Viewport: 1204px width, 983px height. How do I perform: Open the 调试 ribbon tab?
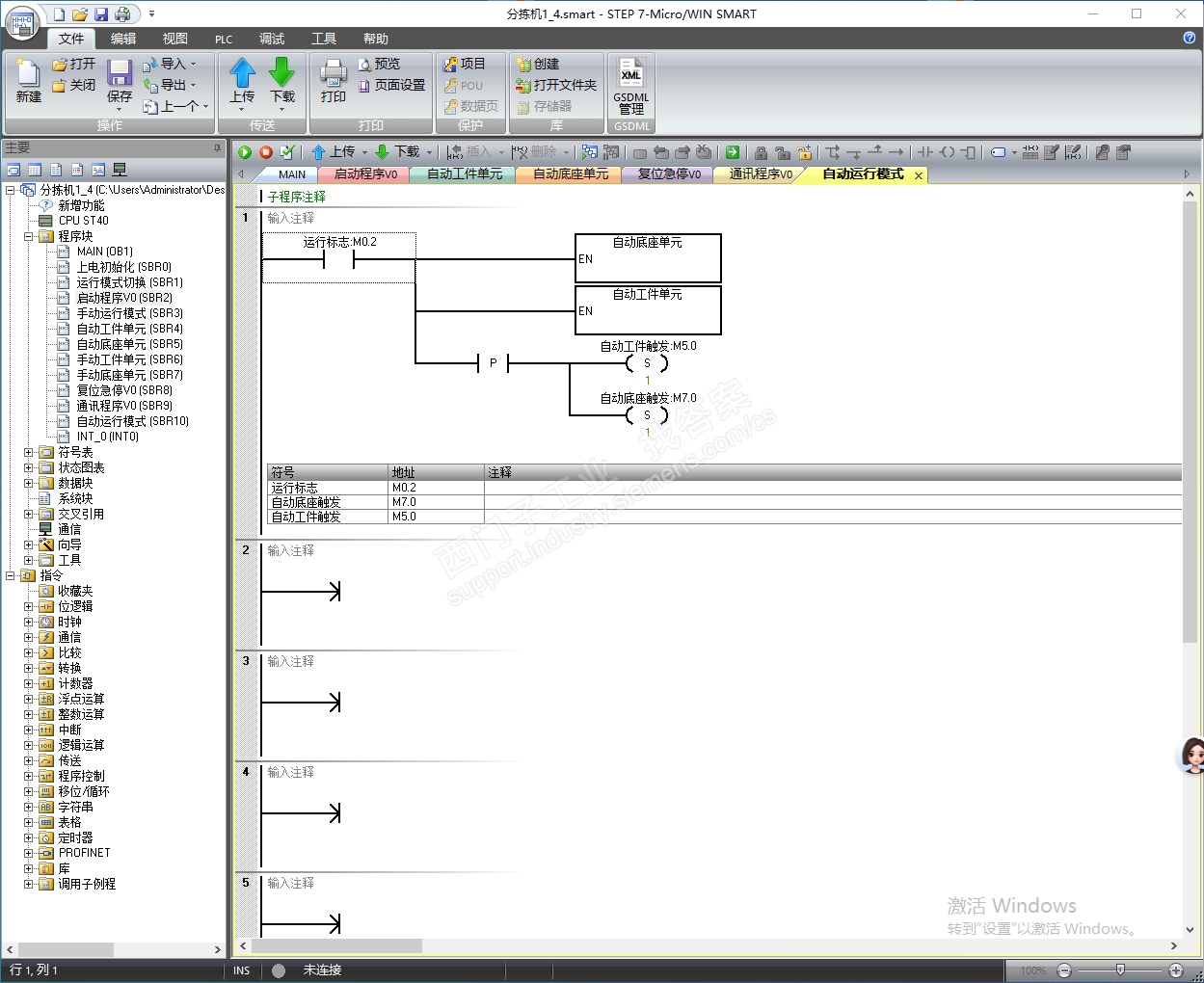point(272,39)
